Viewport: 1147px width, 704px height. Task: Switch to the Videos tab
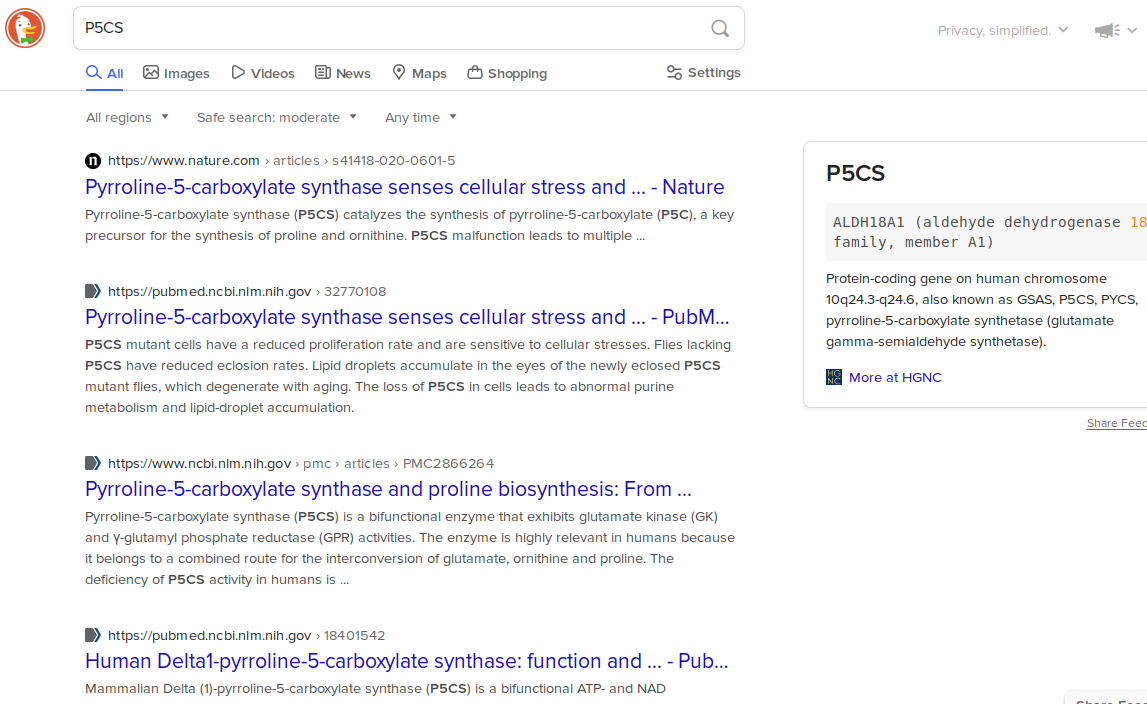(263, 73)
